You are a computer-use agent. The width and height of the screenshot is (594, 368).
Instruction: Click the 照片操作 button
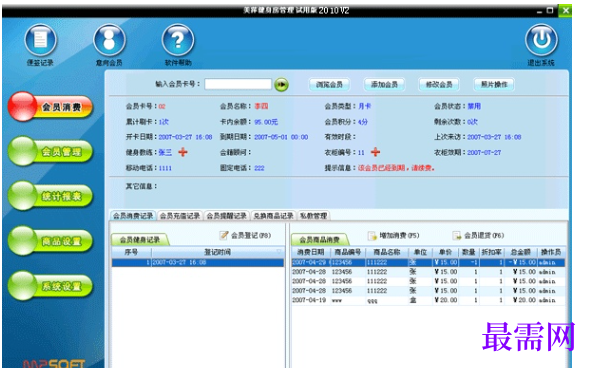[x=494, y=84]
